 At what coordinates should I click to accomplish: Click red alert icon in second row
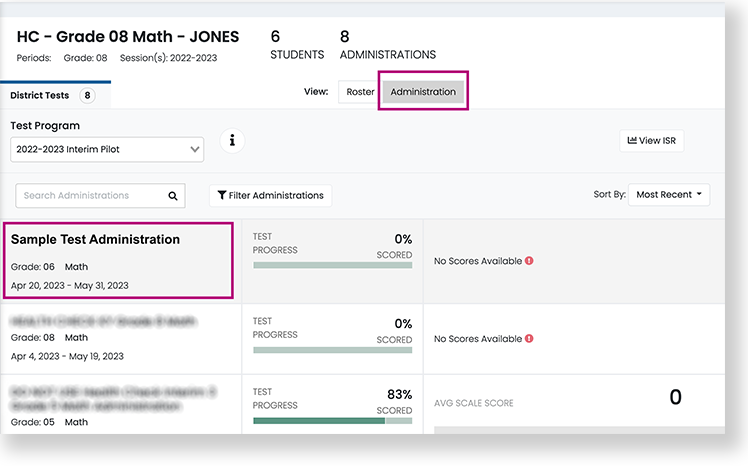tap(529, 339)
